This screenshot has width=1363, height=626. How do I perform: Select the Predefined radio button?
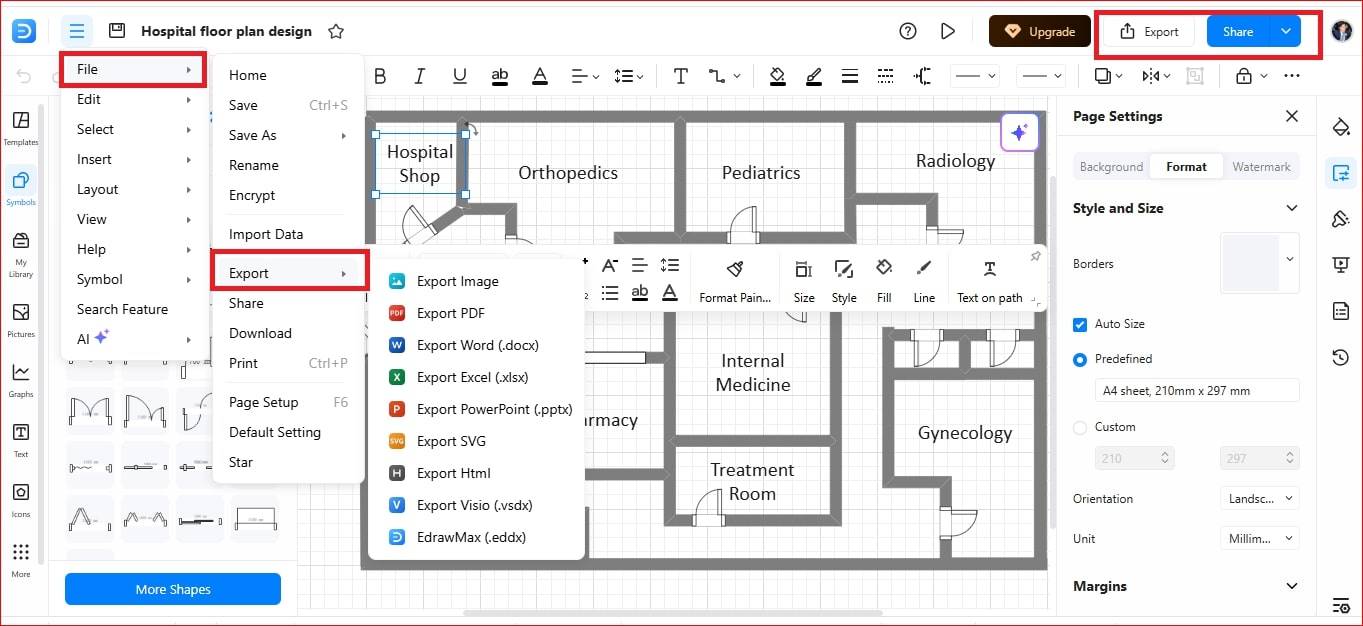coord(1080,359)
